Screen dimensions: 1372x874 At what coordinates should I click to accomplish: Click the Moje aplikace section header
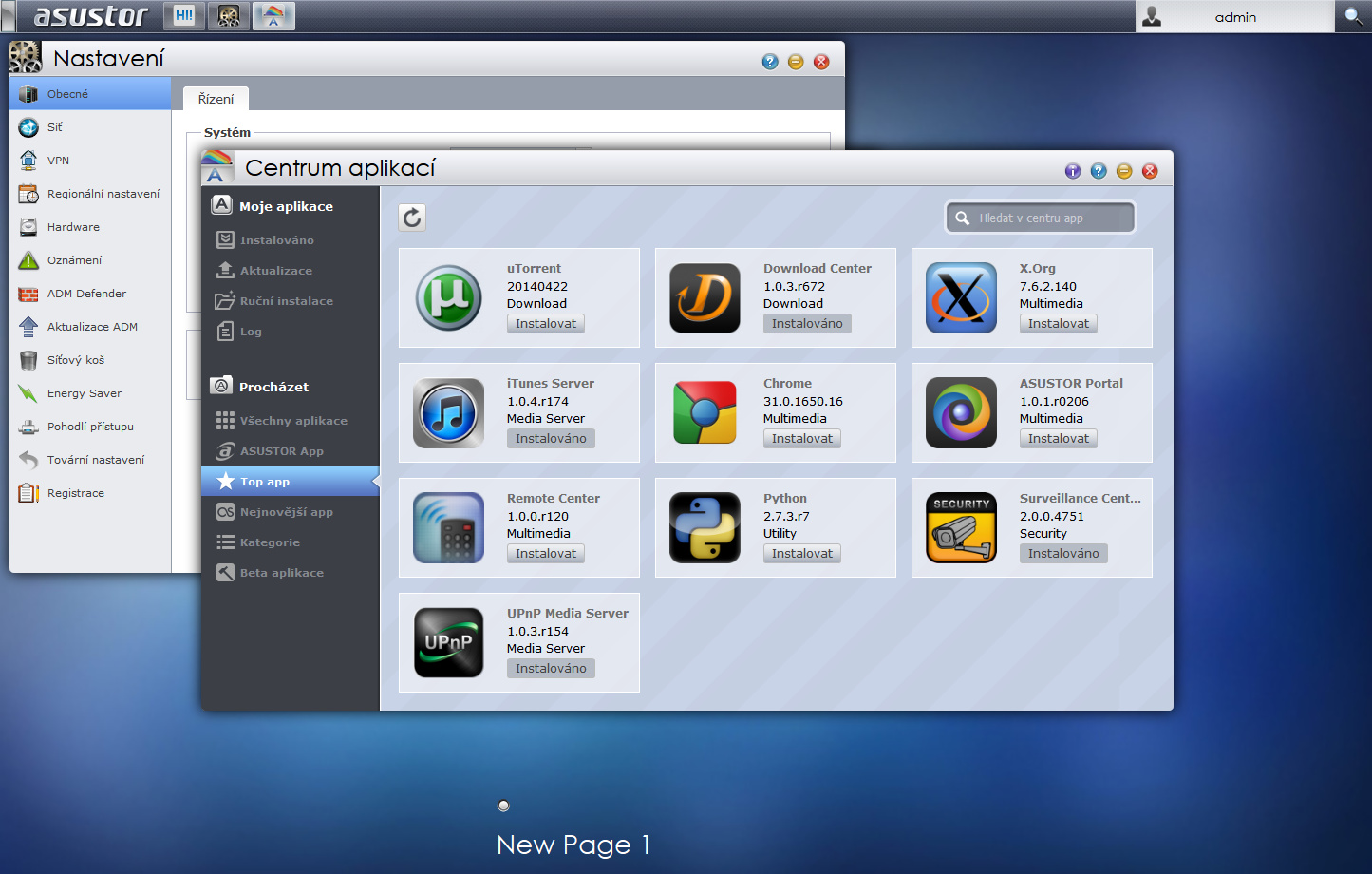click(272, 206)
